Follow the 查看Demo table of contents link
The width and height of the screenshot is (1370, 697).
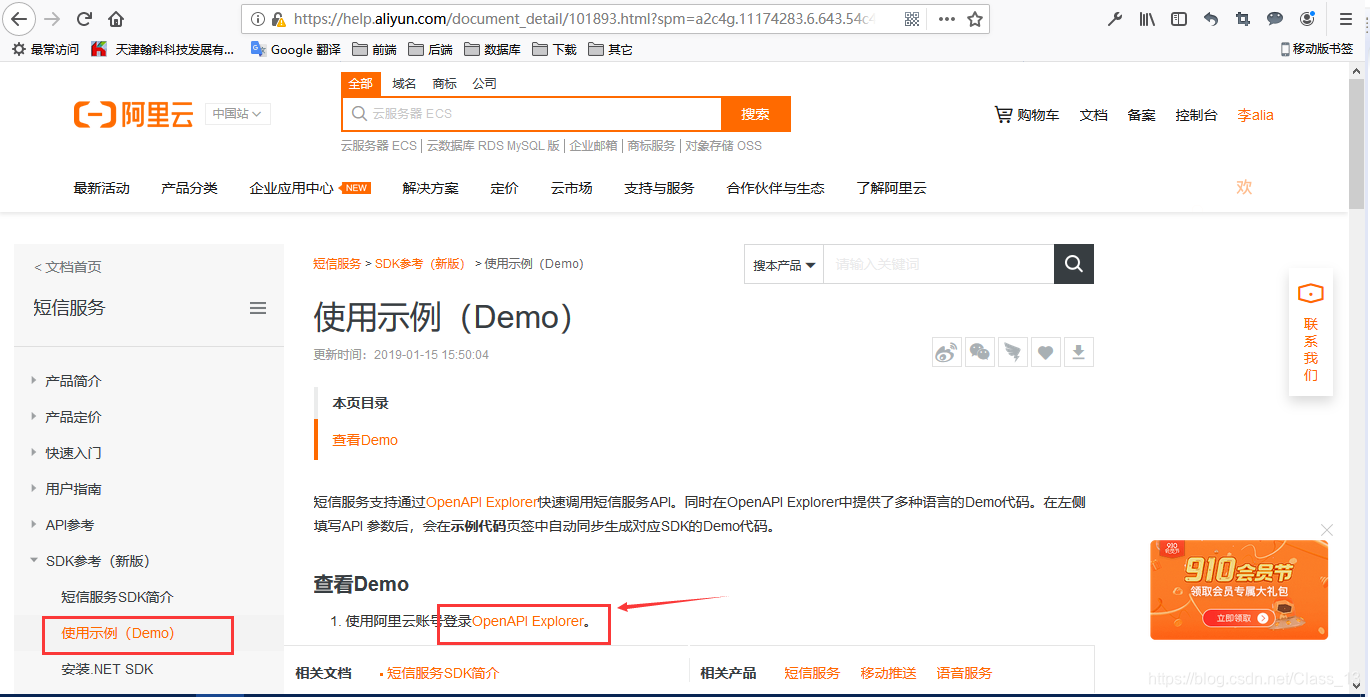365,440
